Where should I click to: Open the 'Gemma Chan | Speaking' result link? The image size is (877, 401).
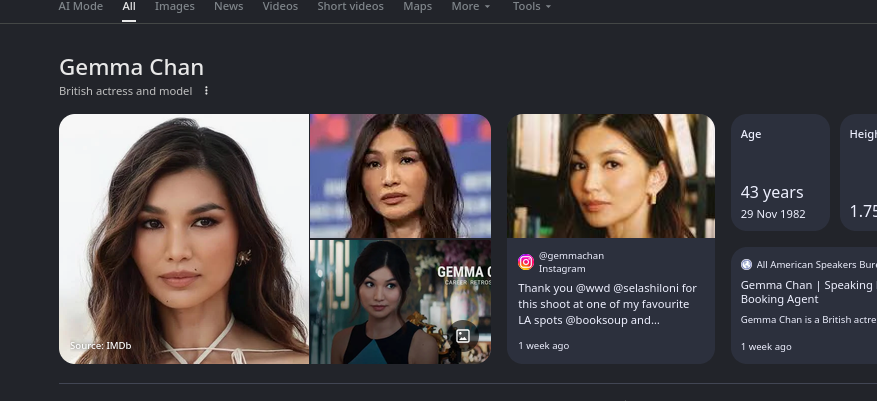pyautogui.click(x=809, y=292)
